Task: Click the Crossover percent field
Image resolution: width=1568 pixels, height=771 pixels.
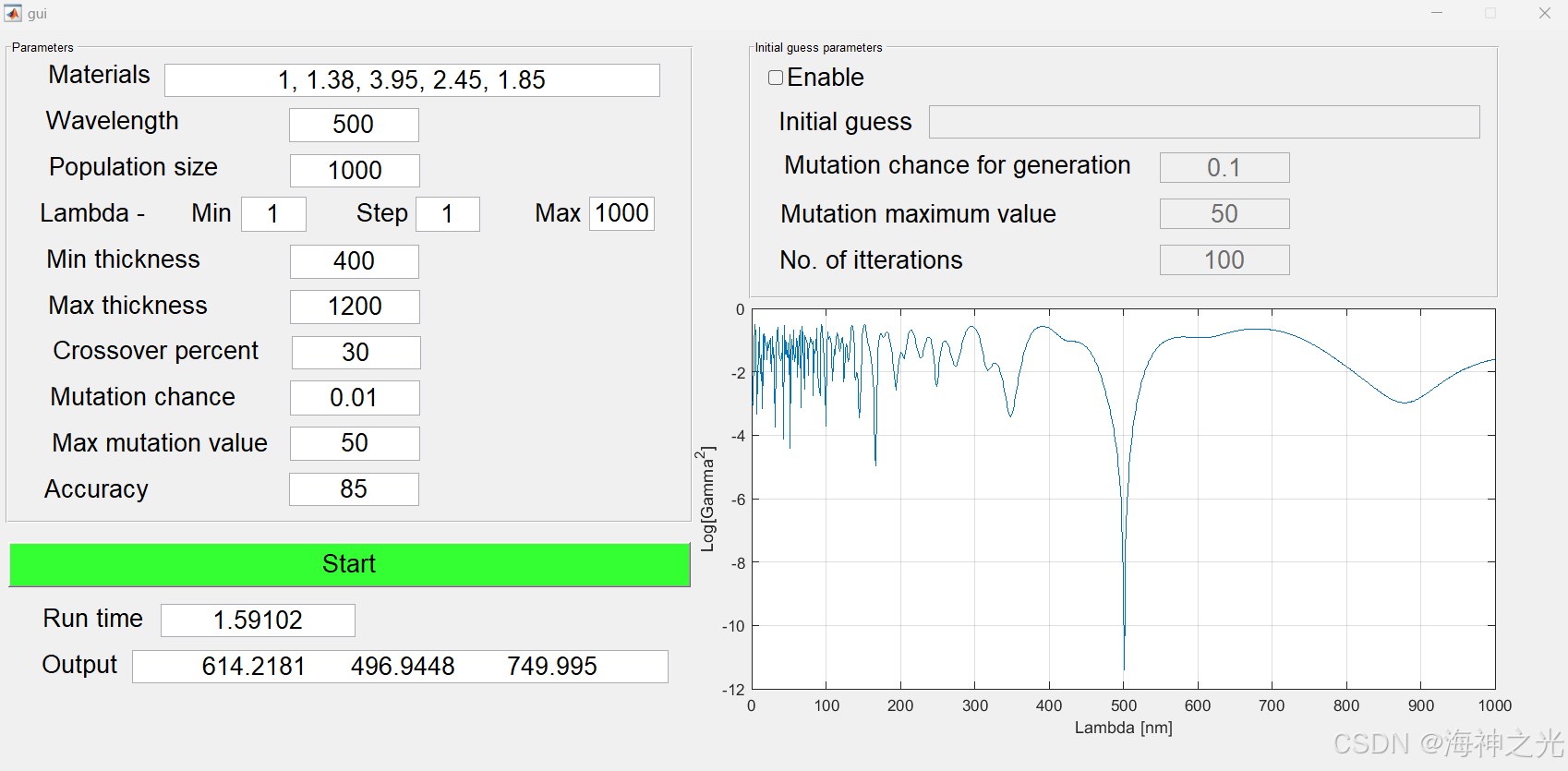Action: point(356,353)
